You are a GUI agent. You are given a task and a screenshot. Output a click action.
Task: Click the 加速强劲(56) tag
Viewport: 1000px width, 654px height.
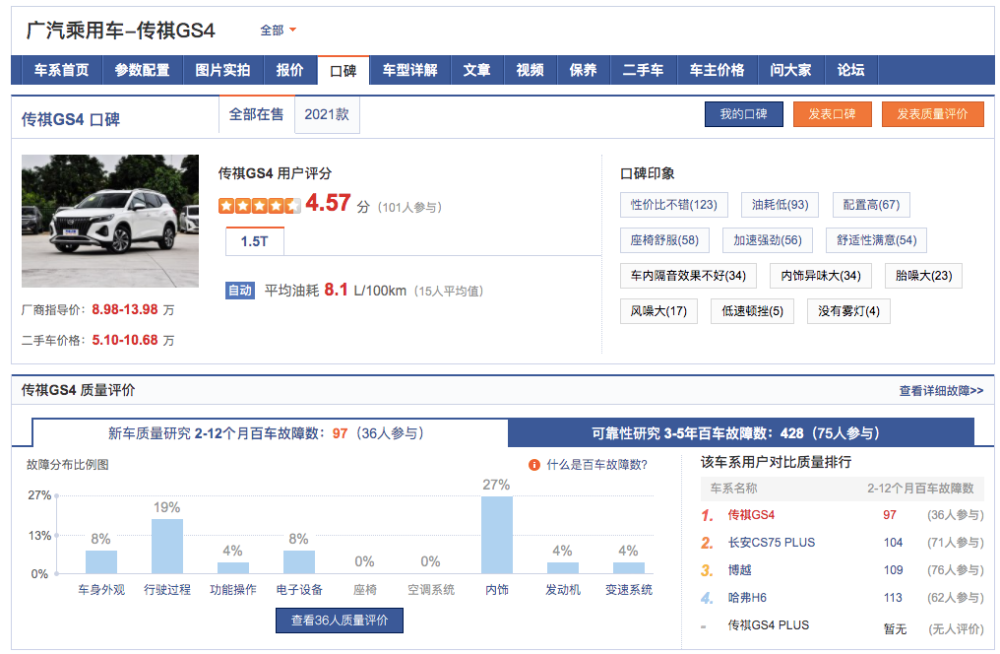[767, 240]
